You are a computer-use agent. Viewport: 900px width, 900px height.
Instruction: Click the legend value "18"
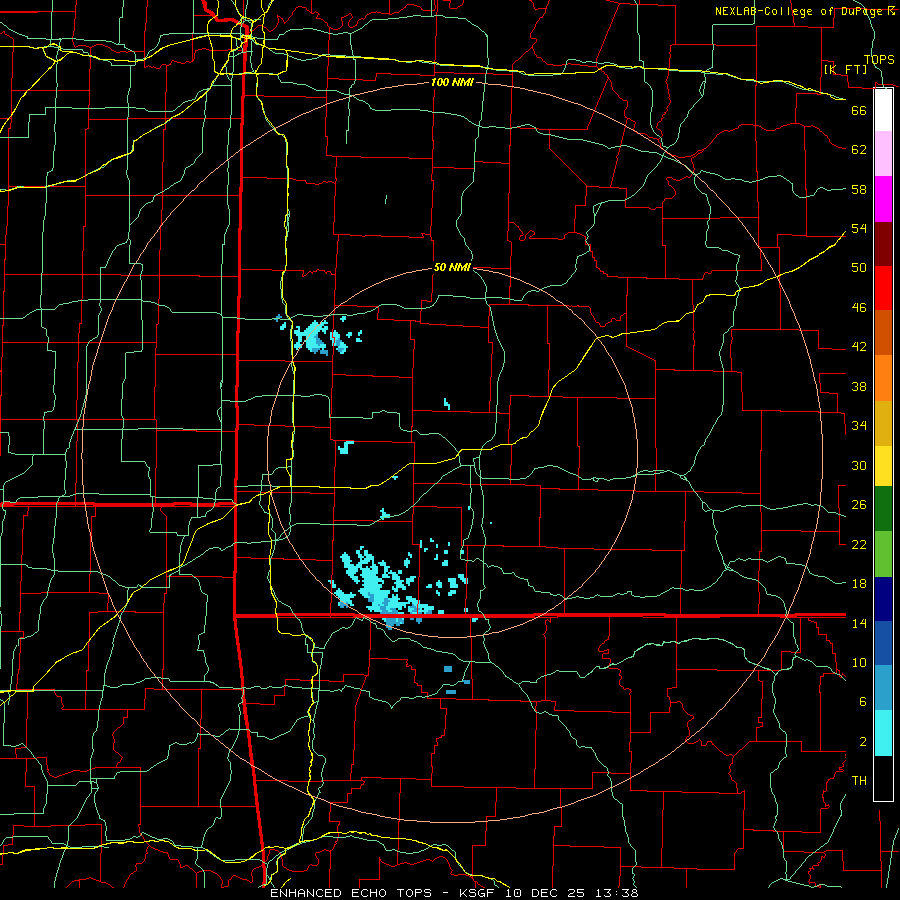[859, 584]
